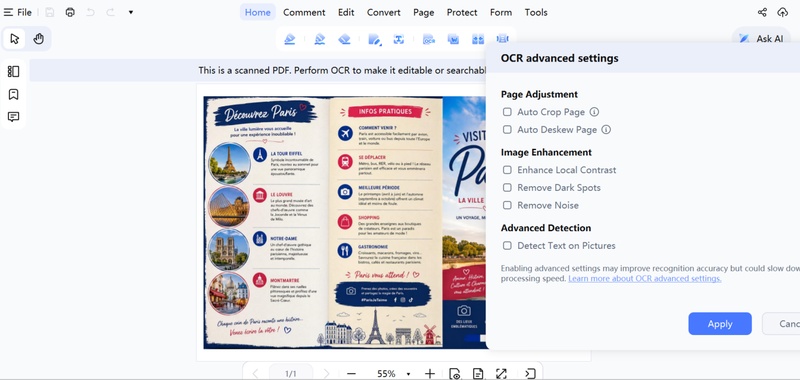Click the Print icon

click(x=70, y=12)
